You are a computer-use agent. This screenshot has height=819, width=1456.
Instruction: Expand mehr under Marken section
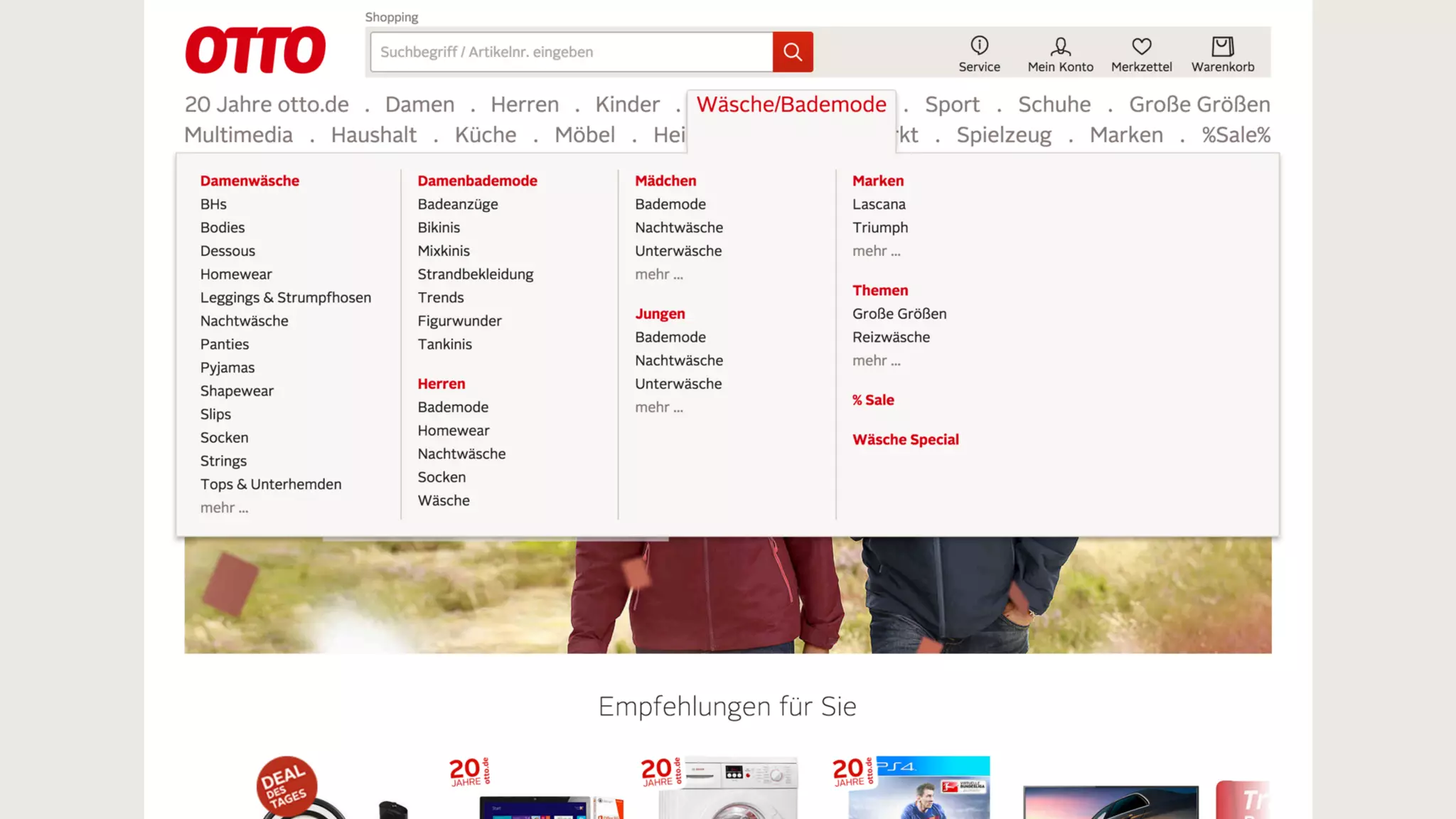876,251
